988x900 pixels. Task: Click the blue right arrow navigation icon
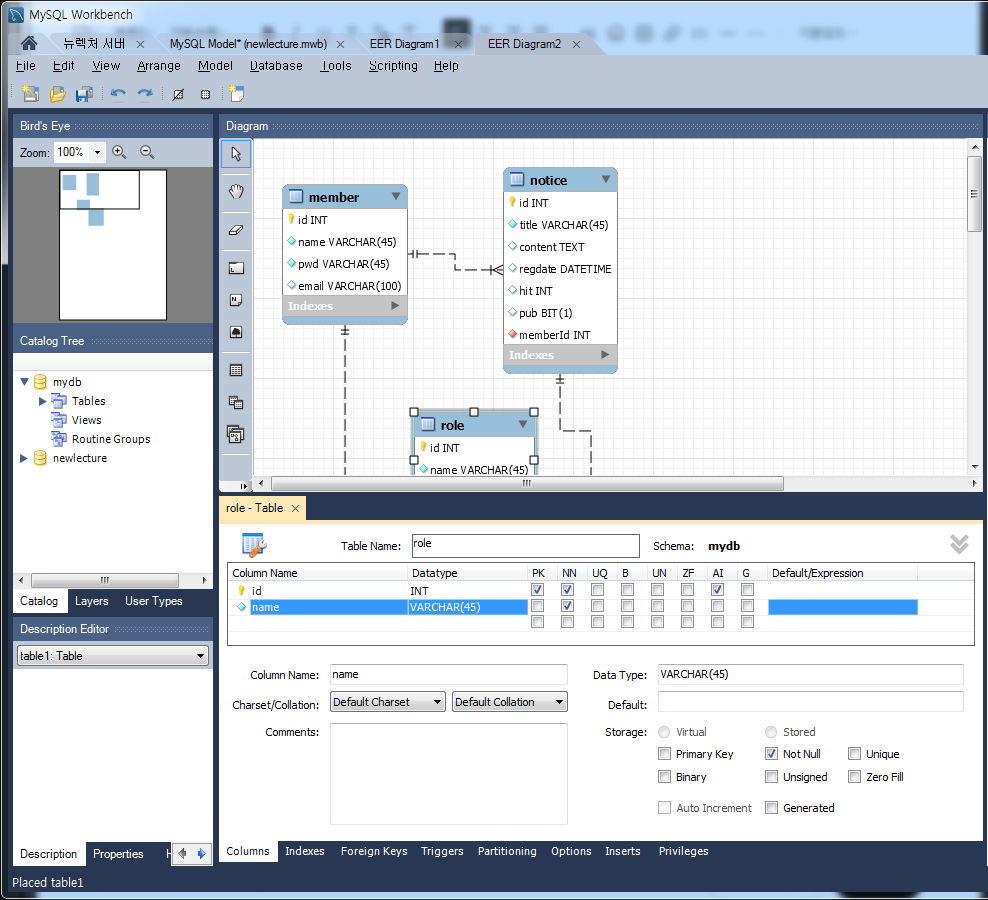click(201, 854)
